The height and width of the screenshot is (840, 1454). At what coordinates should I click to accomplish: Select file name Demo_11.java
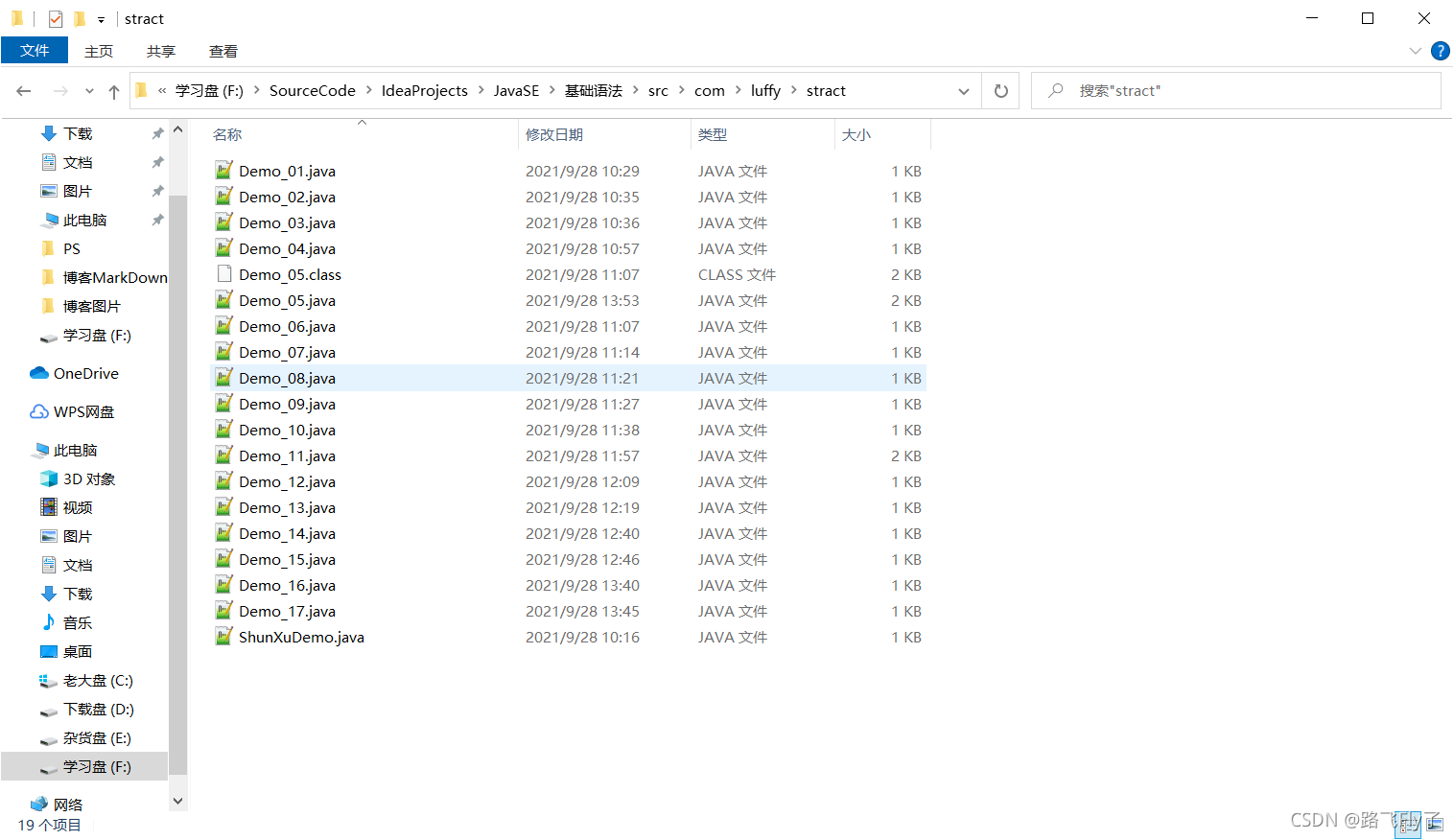coord(287,455)
